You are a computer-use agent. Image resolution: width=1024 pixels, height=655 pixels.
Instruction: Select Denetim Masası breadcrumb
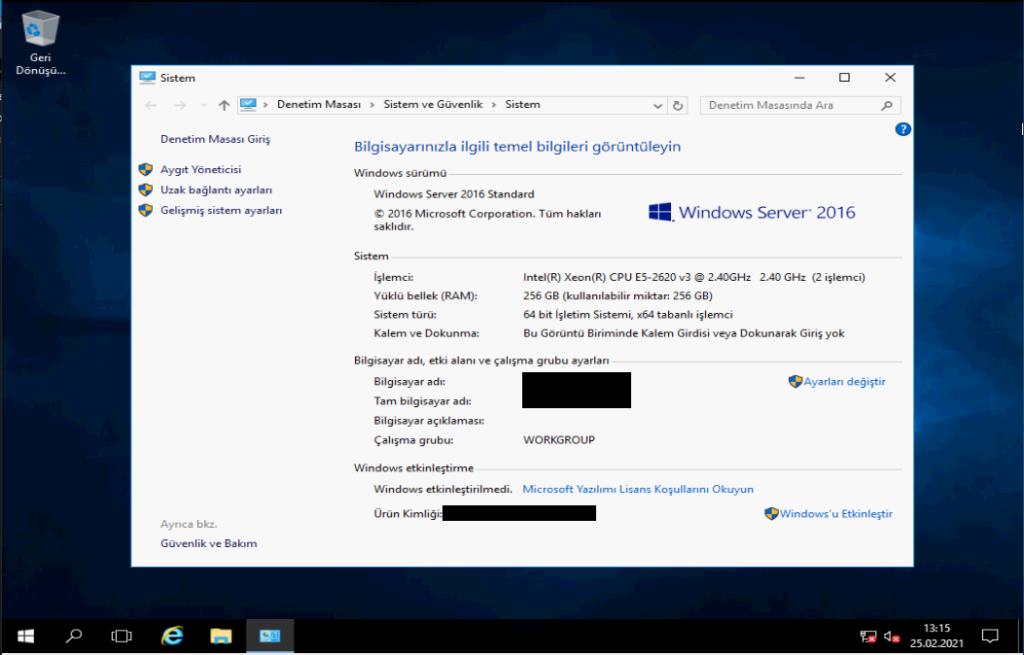tap(319, 104)
